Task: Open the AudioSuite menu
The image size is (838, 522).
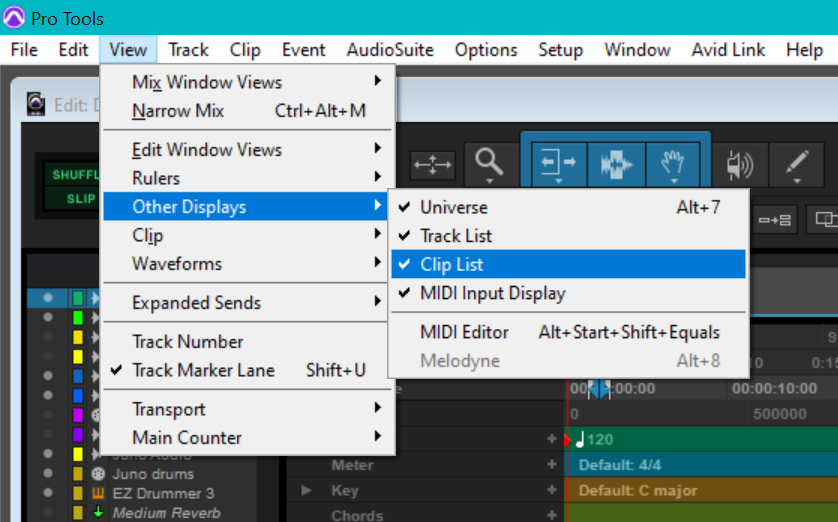Action: pos(390,50)
